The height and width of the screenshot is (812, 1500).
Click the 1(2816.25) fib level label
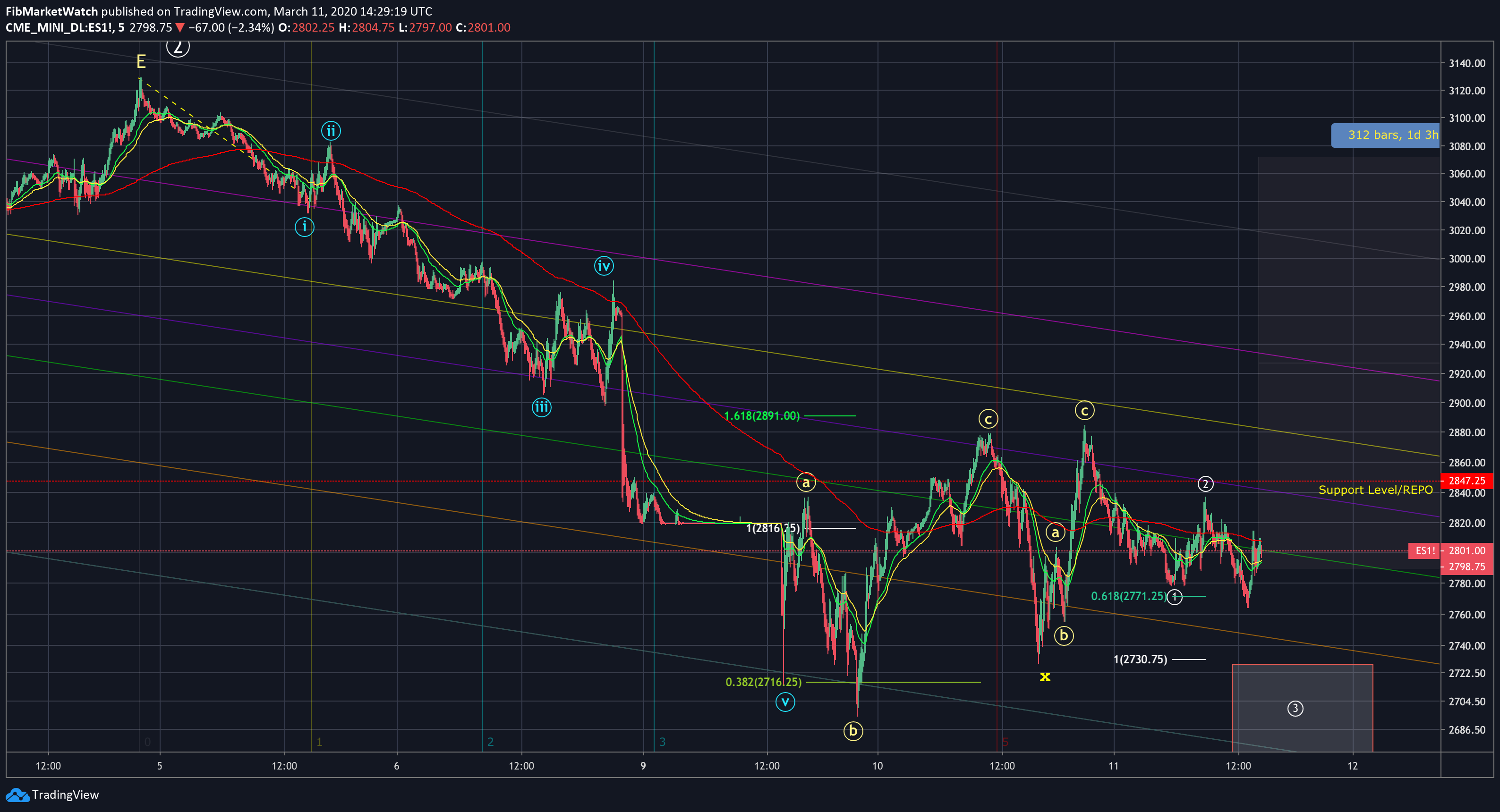coord(773,528)
